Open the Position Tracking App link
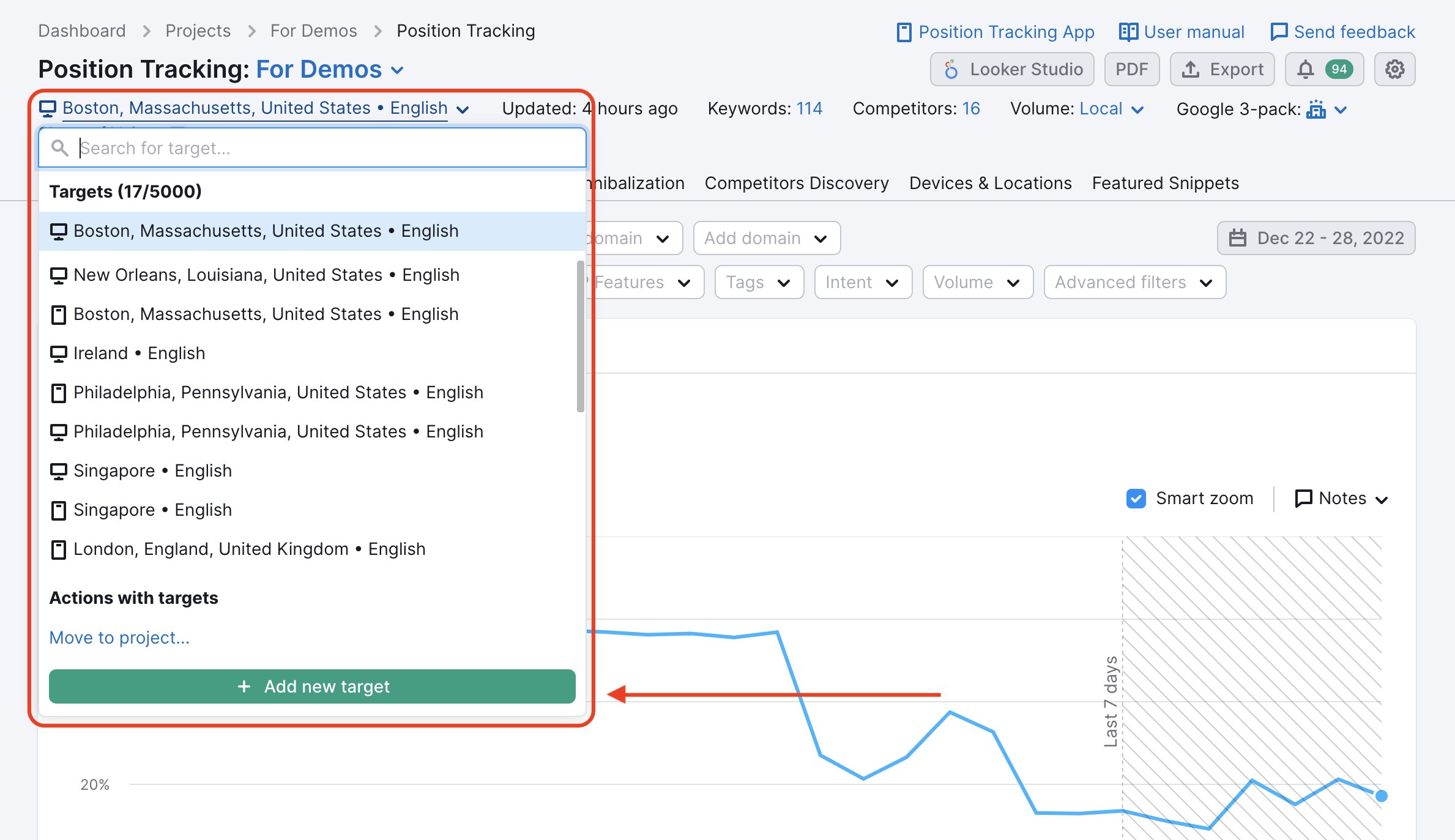The image size is (1455, 840). coord(995,32)
